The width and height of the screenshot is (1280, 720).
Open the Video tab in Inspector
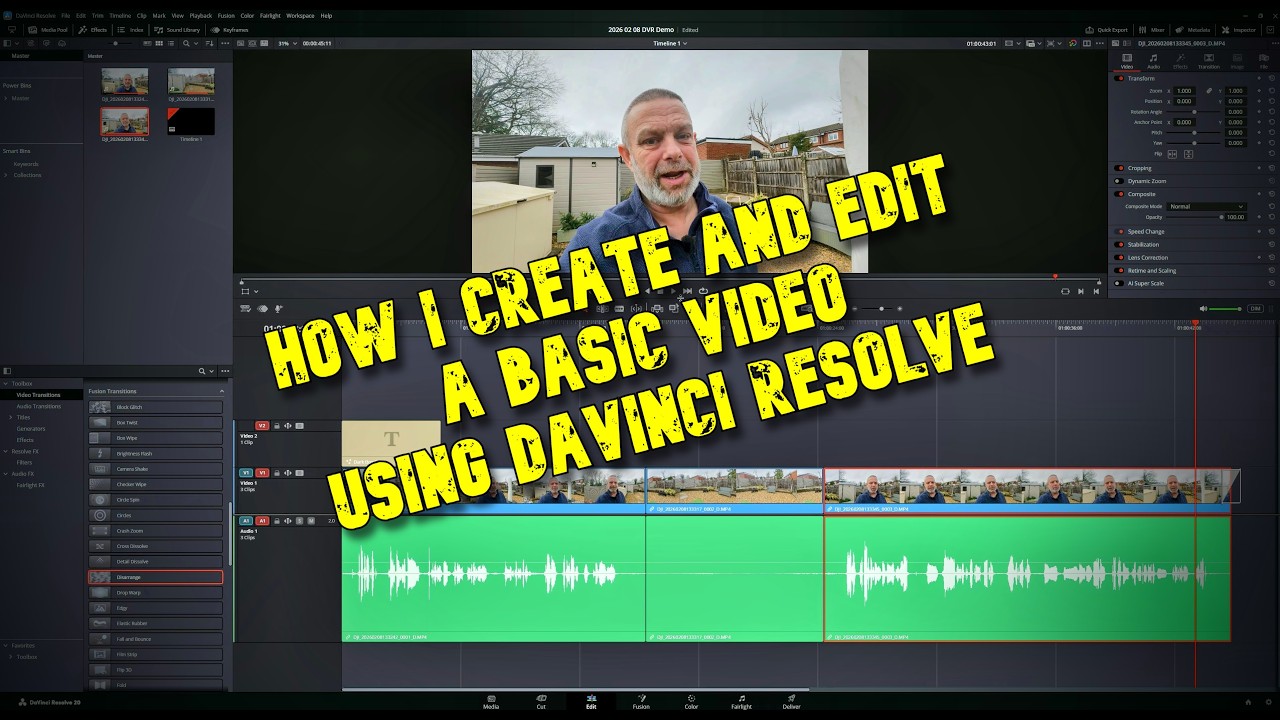1127,61
